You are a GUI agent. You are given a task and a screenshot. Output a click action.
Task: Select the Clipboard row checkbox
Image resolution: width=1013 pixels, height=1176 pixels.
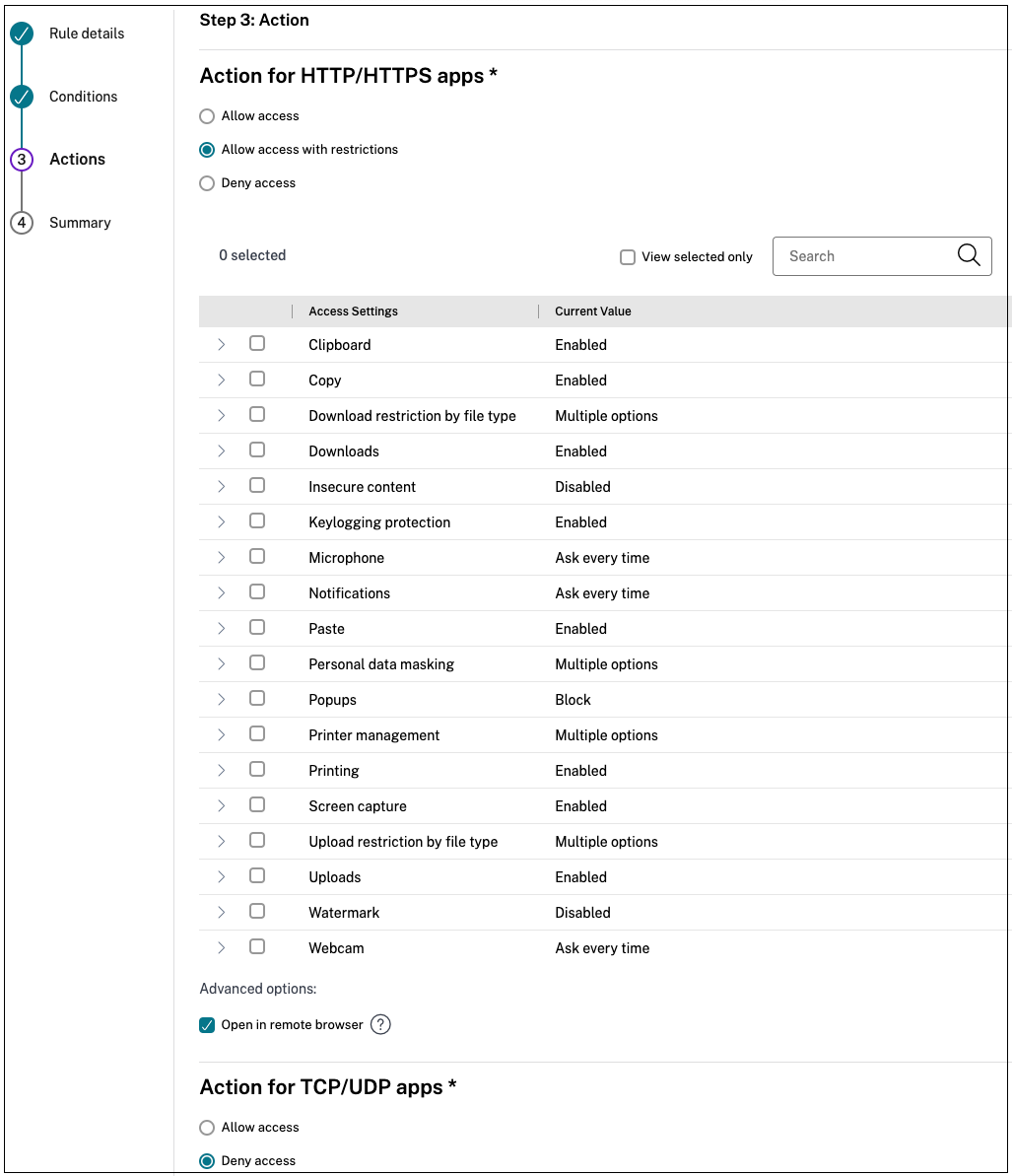tap(257, 344)
